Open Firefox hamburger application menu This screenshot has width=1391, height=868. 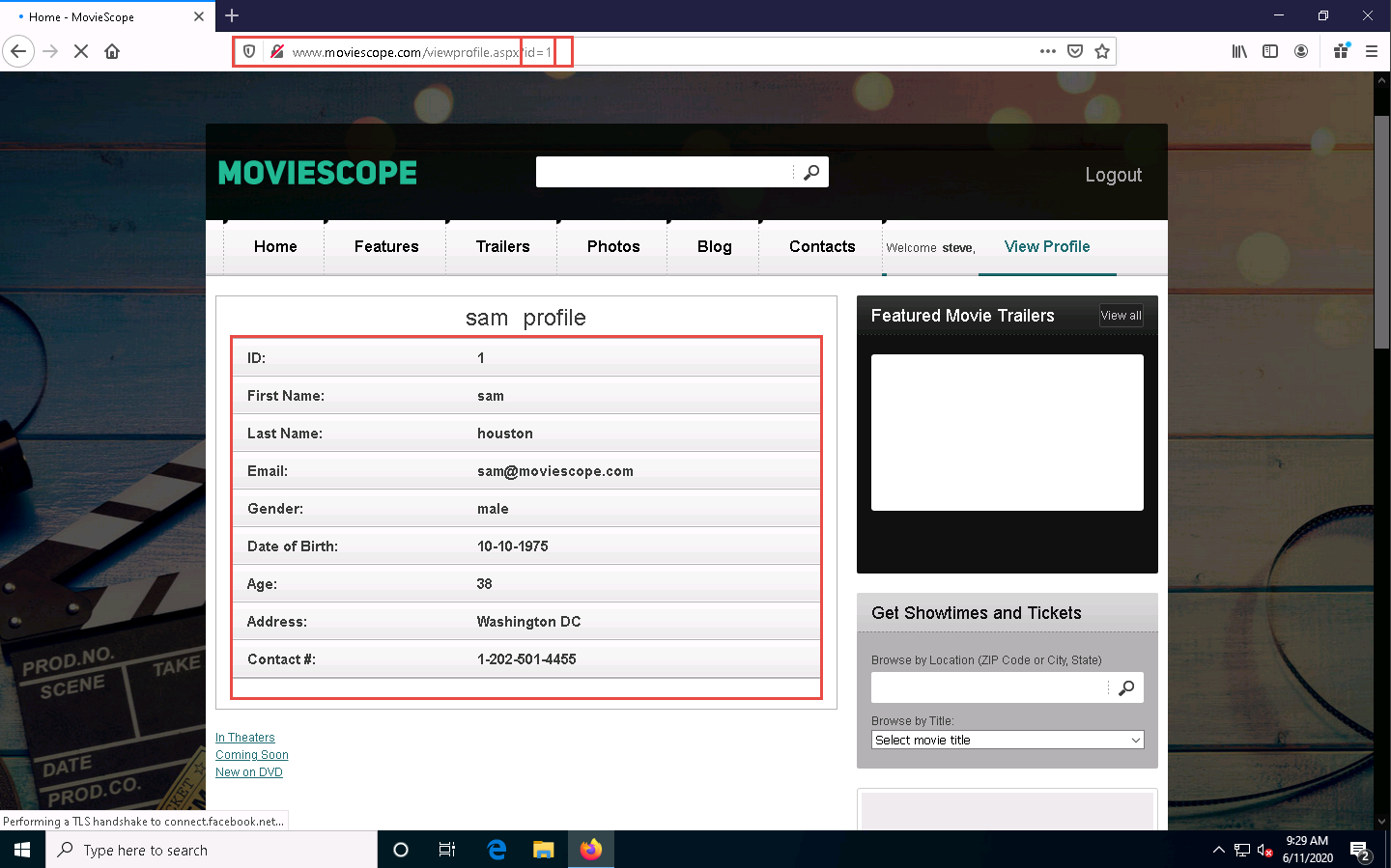pyautogui.click(x=1372, y=51)
